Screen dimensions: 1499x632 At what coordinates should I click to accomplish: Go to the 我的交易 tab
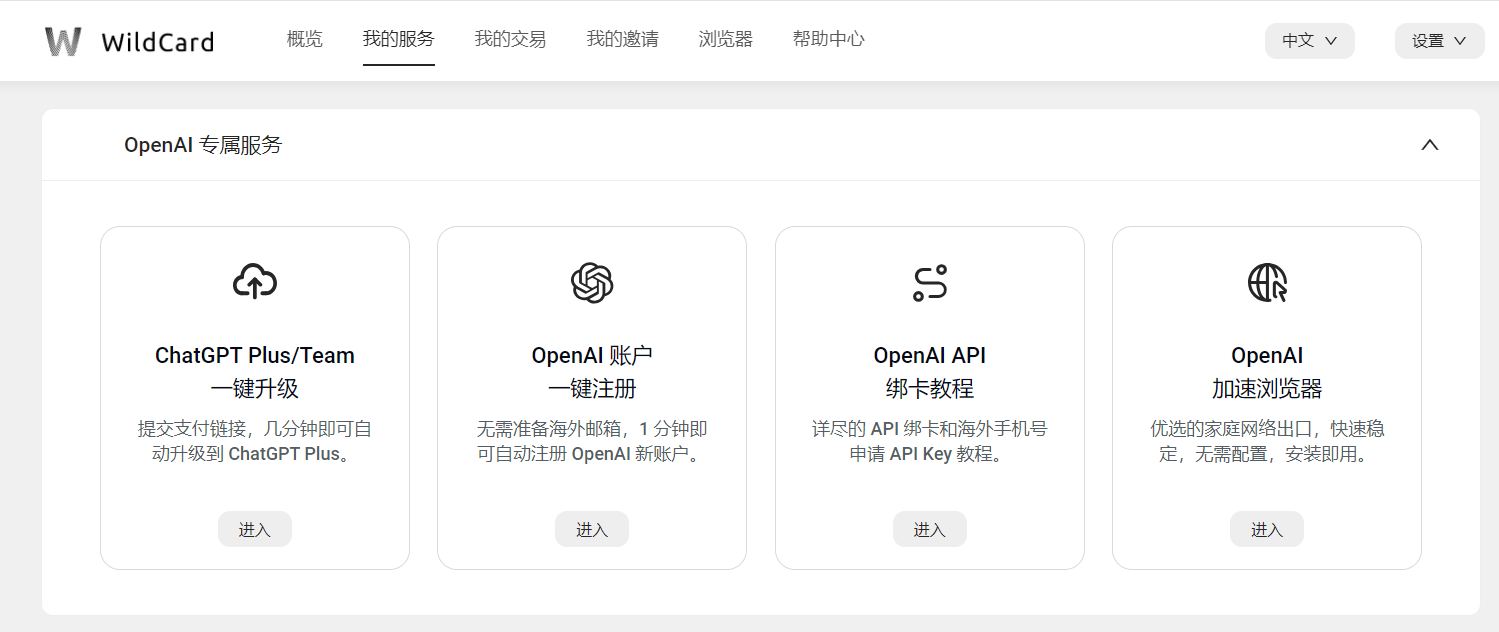point(511,40)
